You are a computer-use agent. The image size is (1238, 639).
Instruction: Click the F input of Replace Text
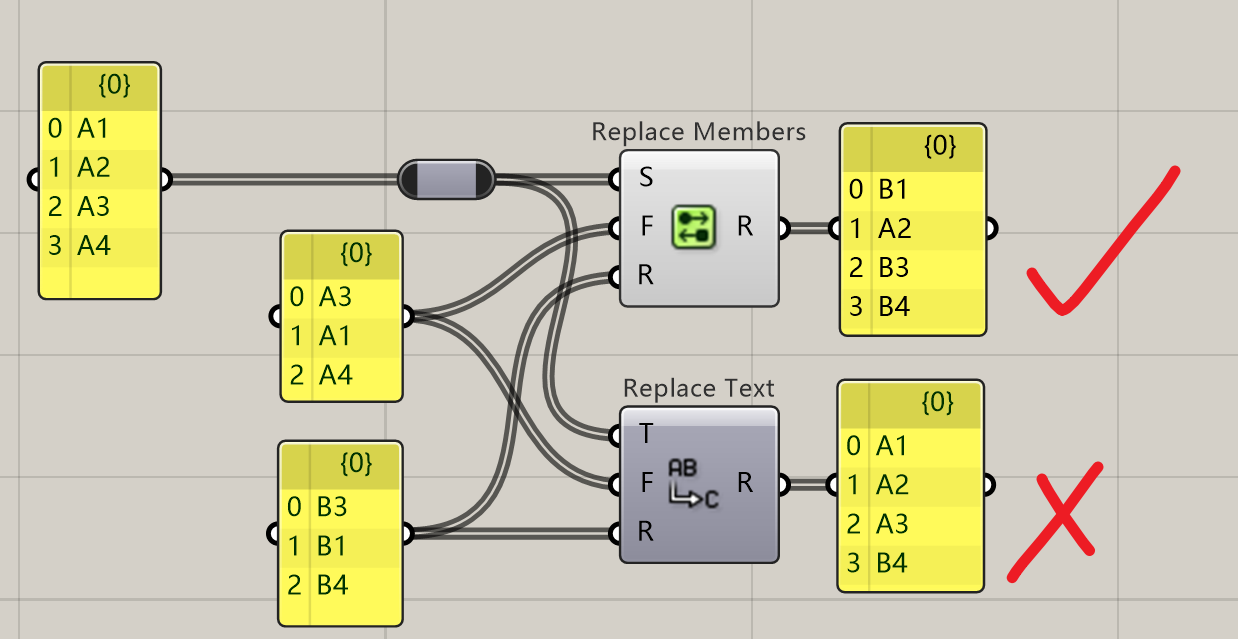point(646,483)
